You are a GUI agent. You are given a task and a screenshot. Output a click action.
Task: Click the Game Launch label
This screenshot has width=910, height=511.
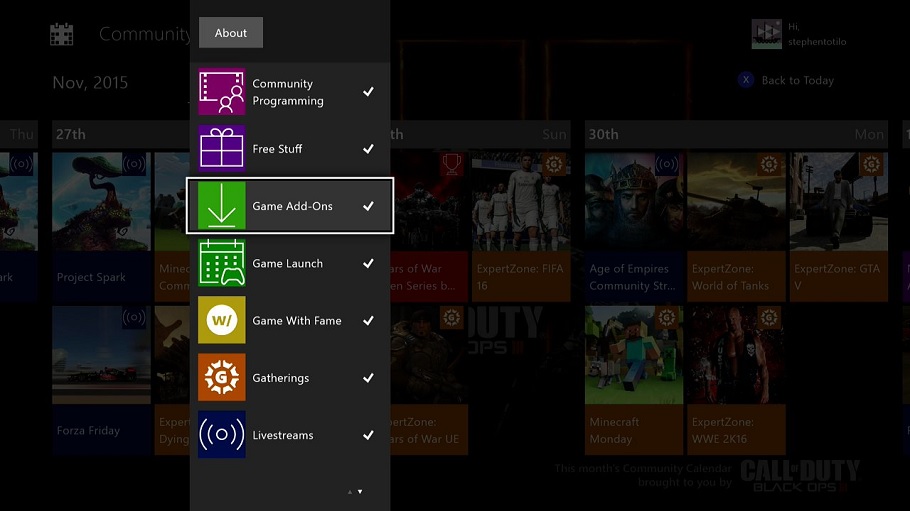[x=287, y=263]
